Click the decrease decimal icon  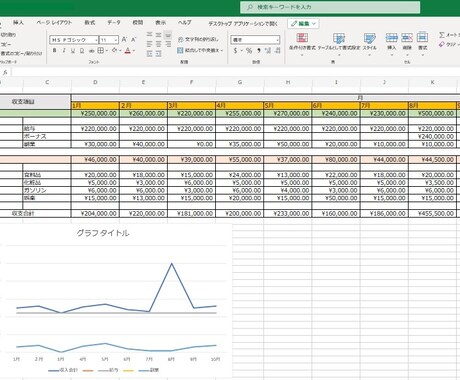click(277, 51)
